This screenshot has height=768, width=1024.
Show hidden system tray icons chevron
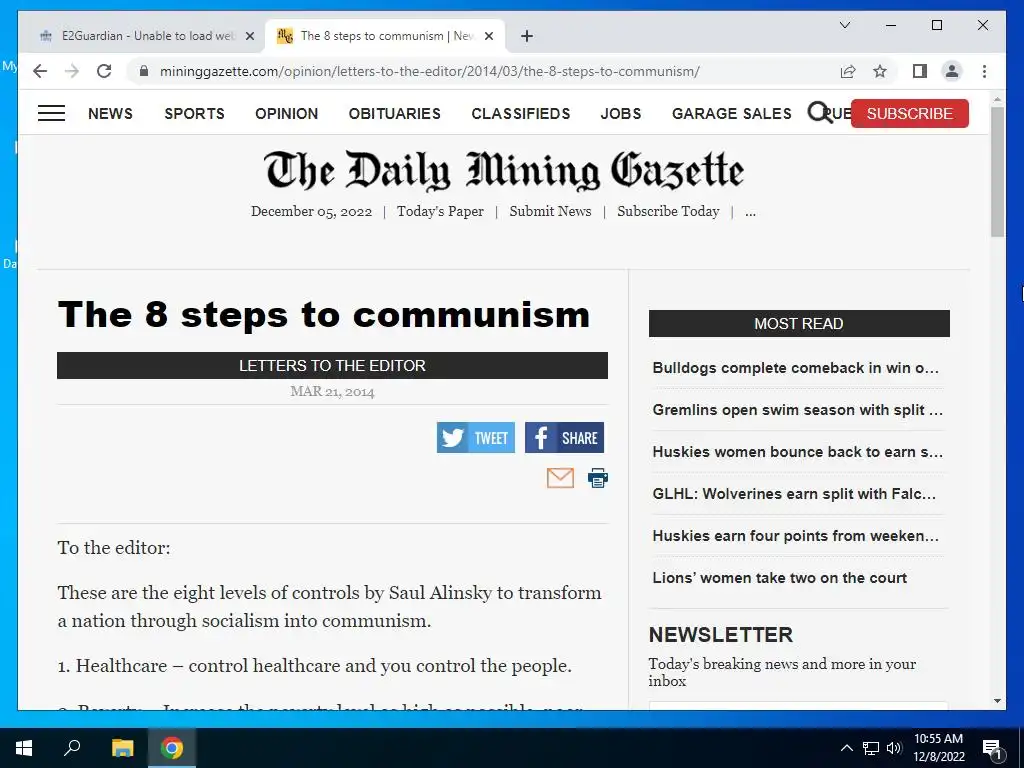(846, 748)
